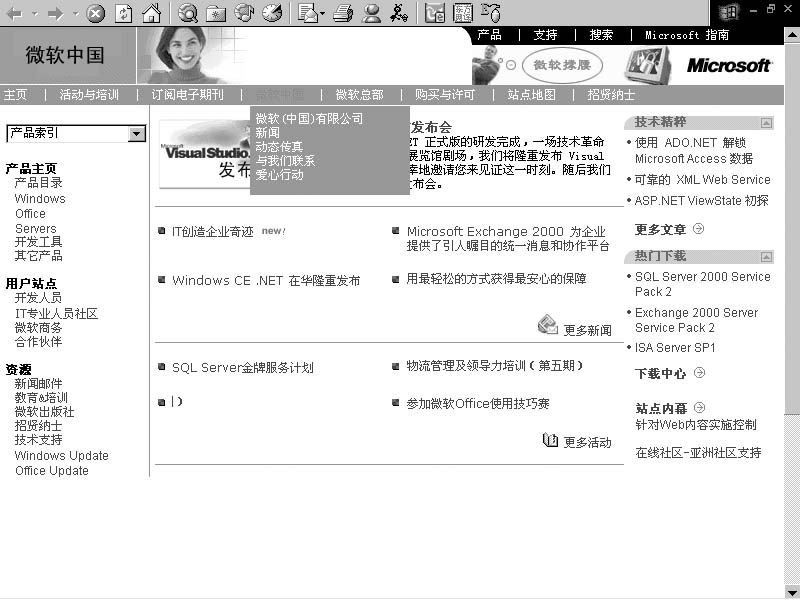
Task: Expand the 产品索引 combo box
Action: (x=136, y=134)
